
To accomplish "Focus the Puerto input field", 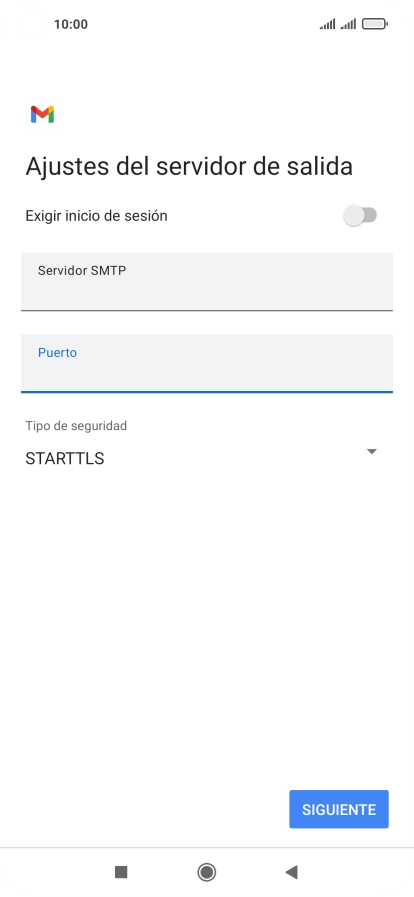I will (207, 363).
